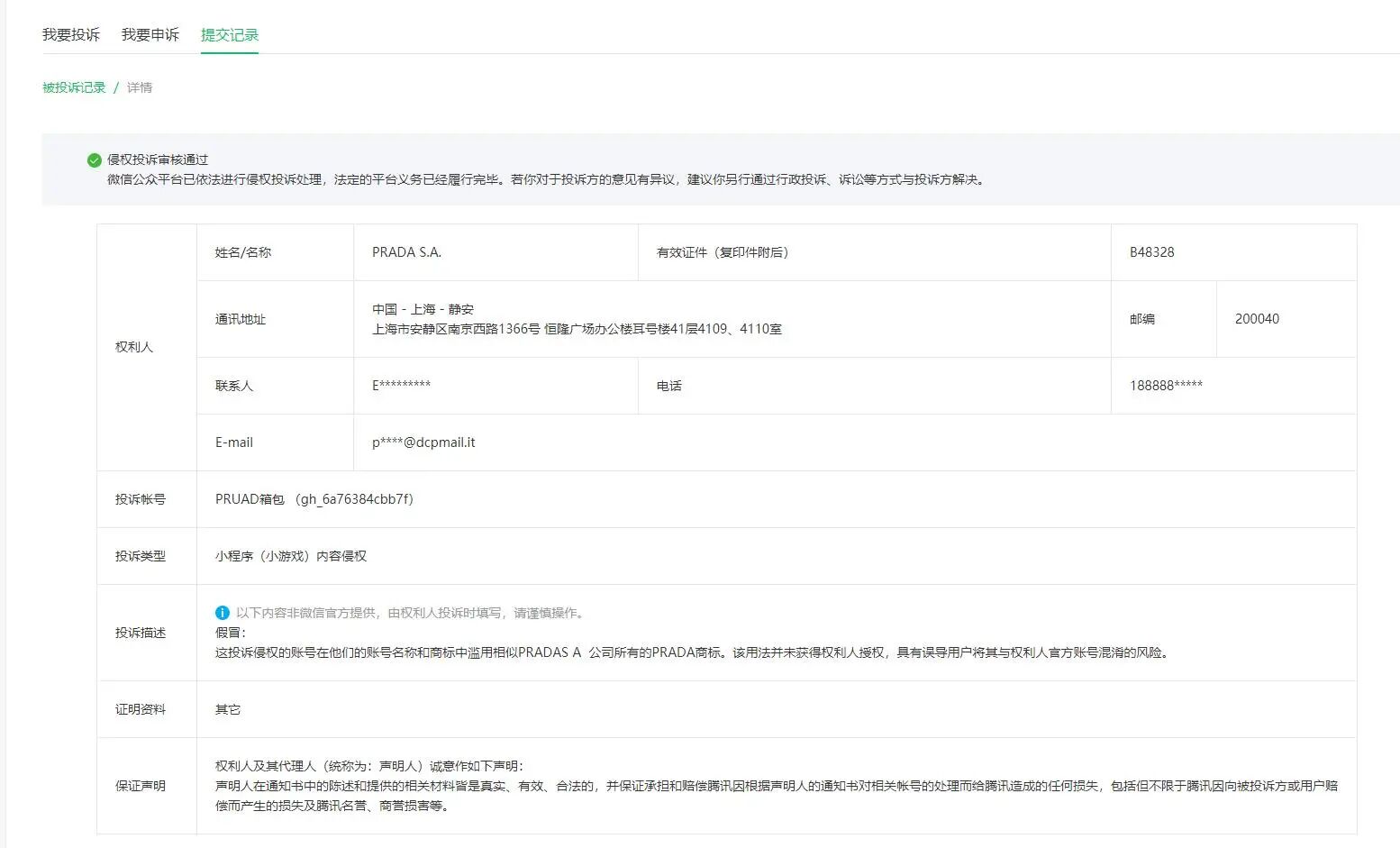
Task: Click the masked contact name E*********
Action: coord(401,386)
